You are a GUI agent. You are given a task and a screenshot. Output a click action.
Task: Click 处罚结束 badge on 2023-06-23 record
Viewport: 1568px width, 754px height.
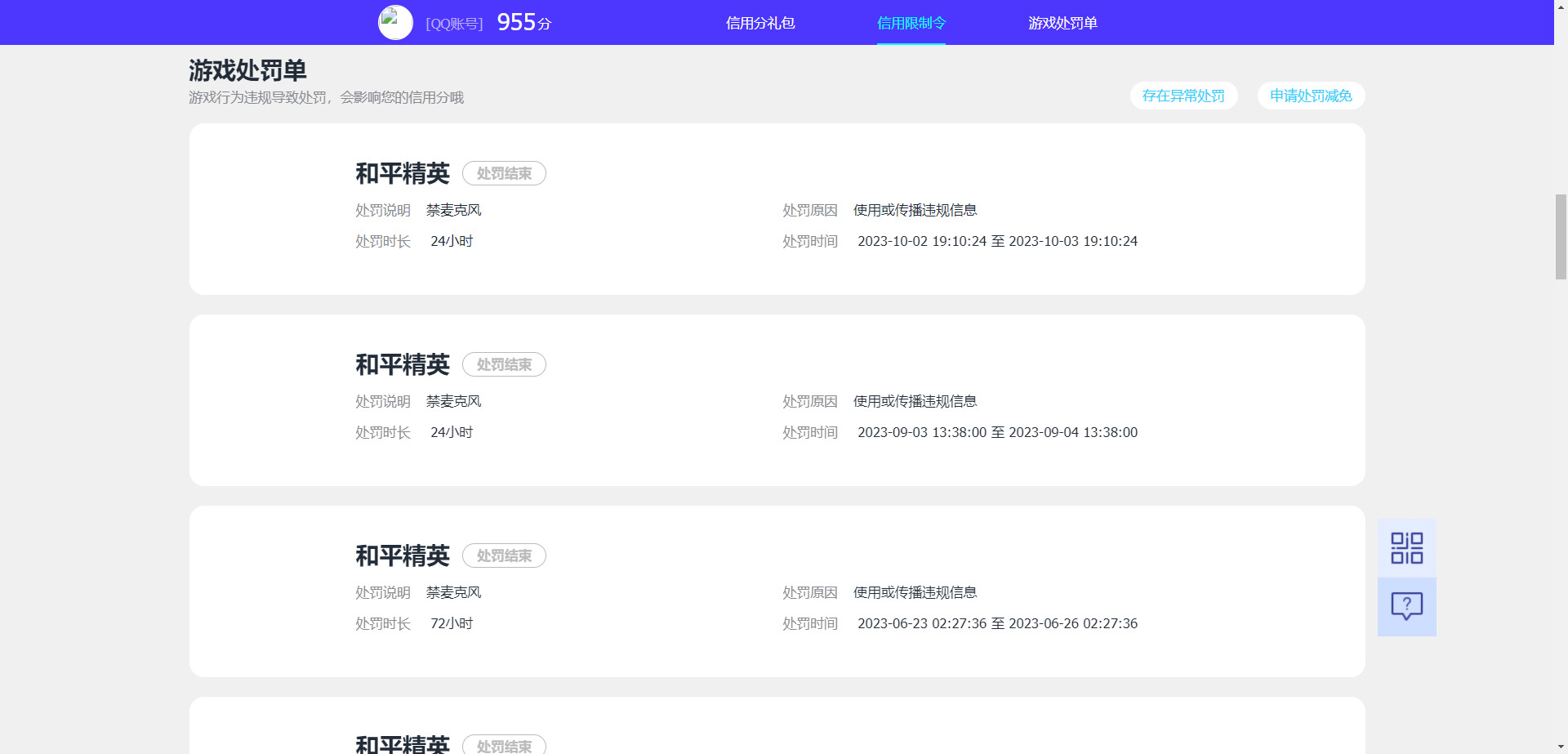pos(504,555)
